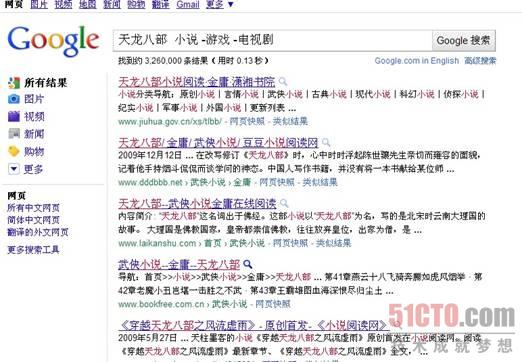Preview magnifier beside 武侠小说金庸在线阅读 result

pyautogui.click(x=284, y=203)
